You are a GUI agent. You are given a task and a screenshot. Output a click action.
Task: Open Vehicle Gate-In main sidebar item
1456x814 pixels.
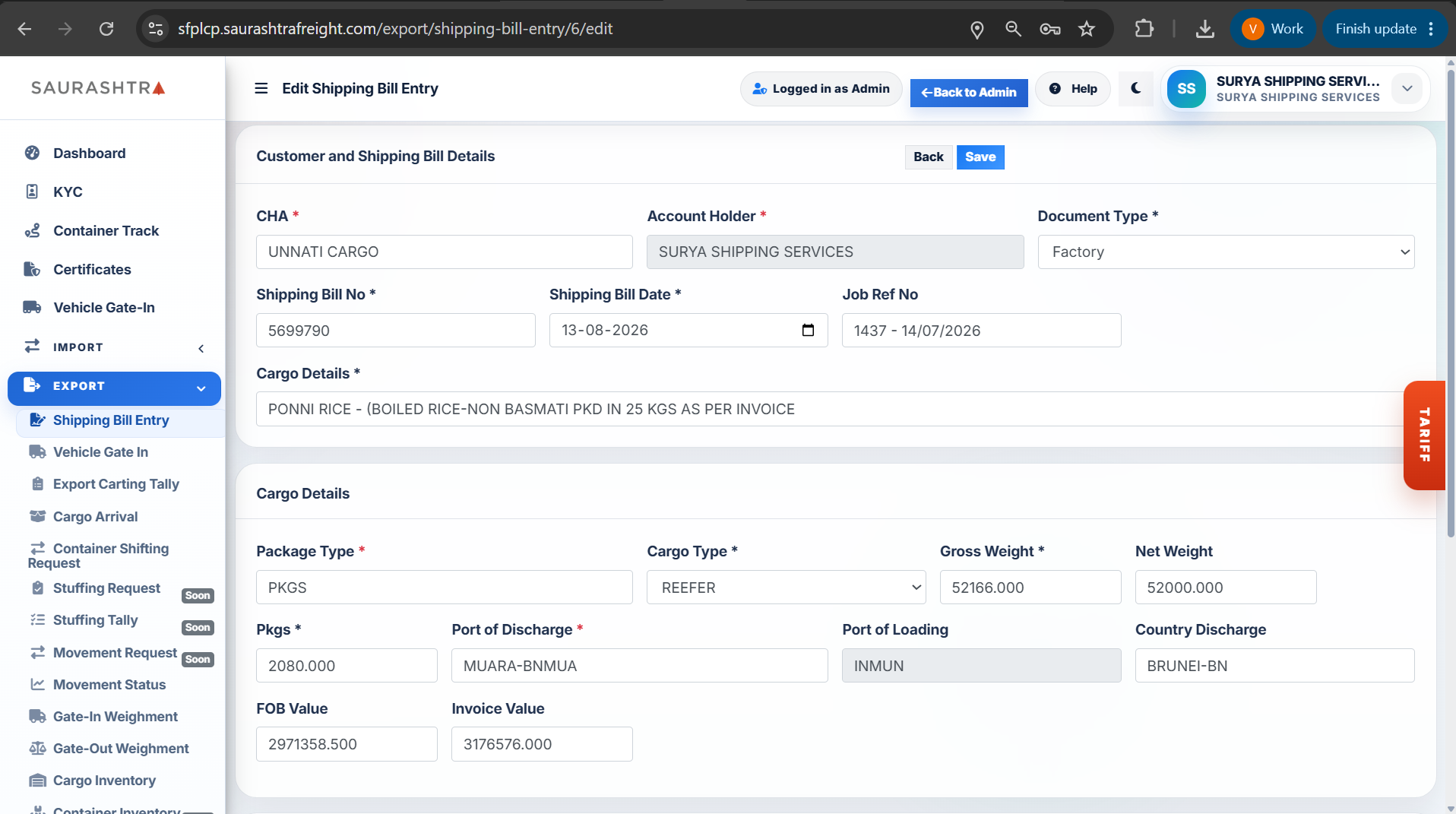click(104, 308)
